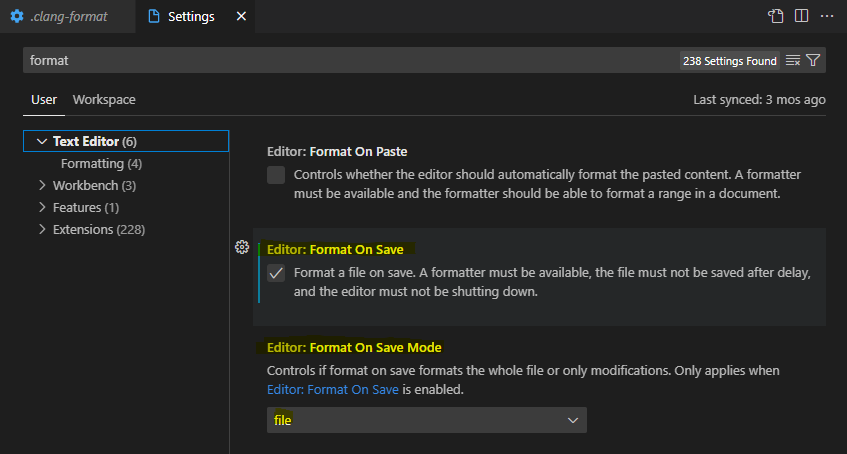This screenshot has width=847, height=454.
Task: Uncheck the Format On Save checkbox
Action: click(x=276, y=273)
